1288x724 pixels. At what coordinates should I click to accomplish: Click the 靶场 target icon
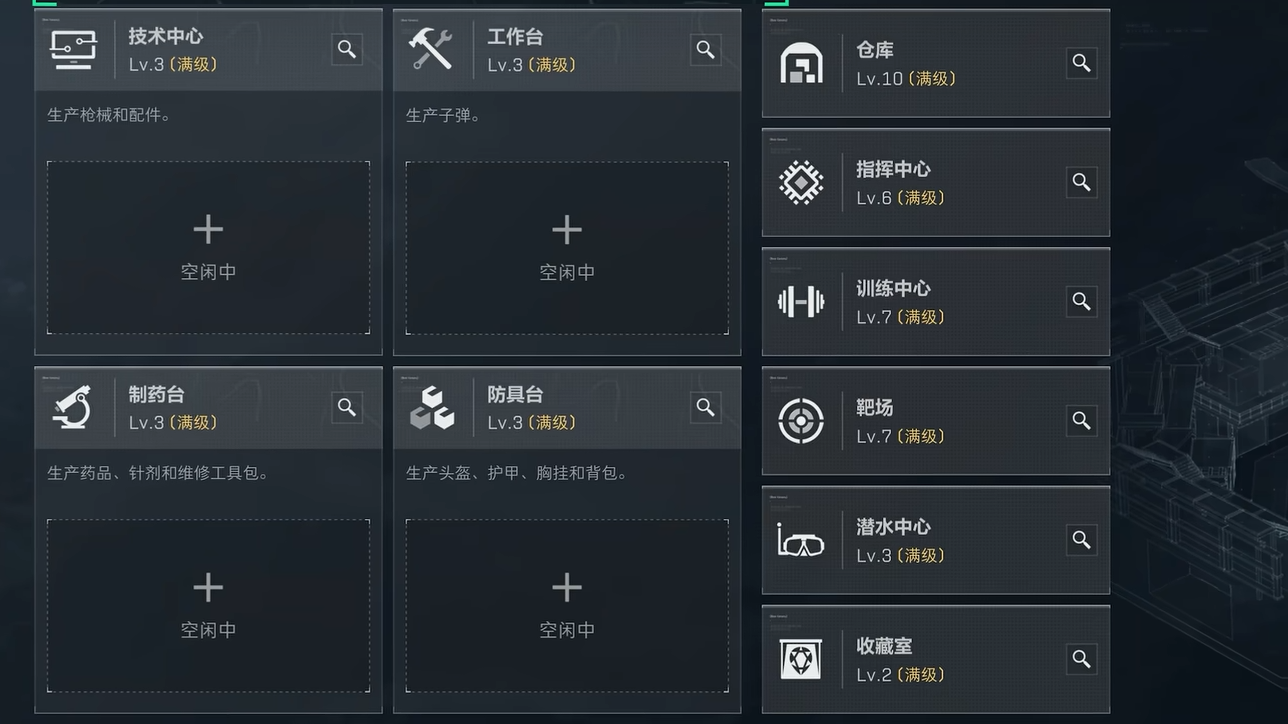pyautogui.click(x=801, y=421)
